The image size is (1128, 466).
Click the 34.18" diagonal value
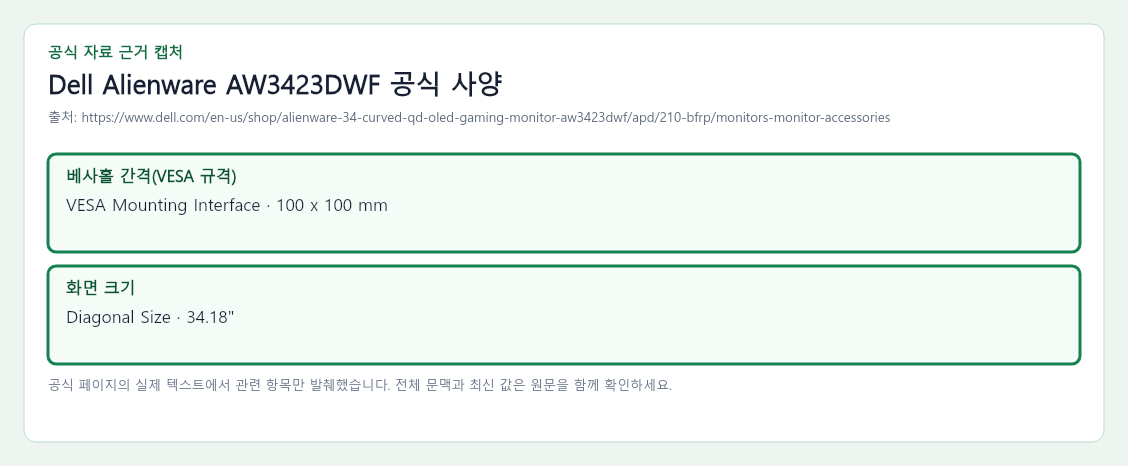211,317
